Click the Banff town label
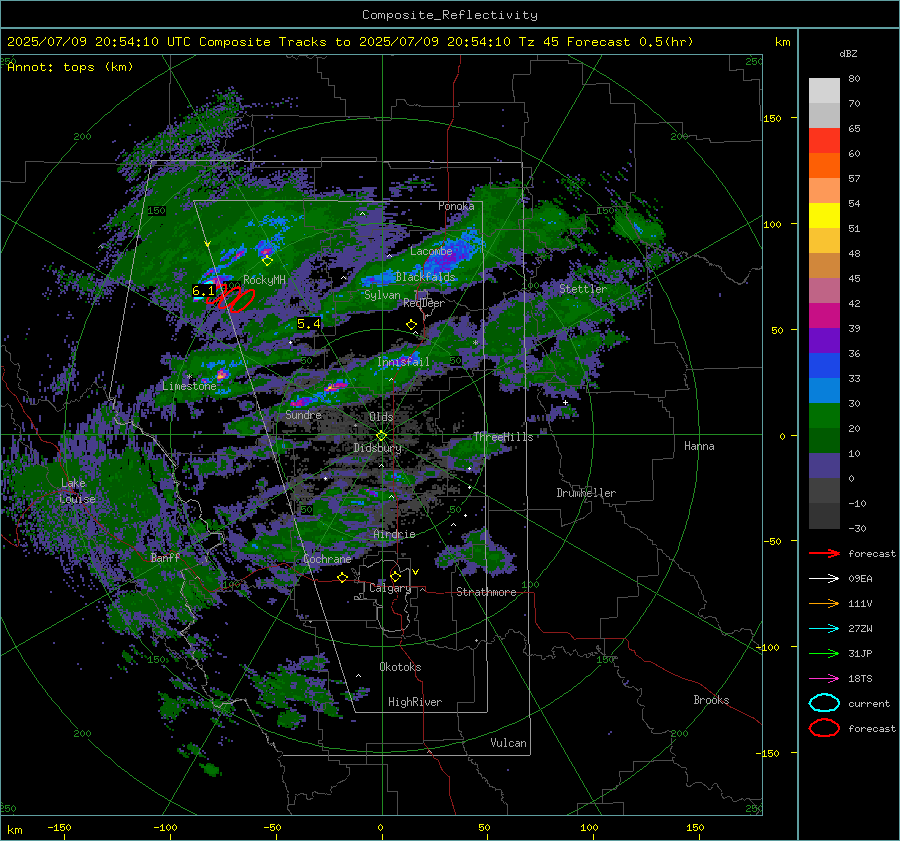The width and height of the screenshot is (900, 841). tap(165, 558)
